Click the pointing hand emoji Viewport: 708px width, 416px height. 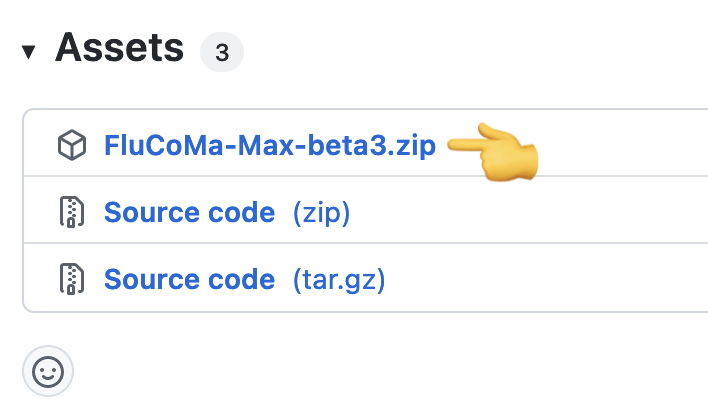[492, 152]
